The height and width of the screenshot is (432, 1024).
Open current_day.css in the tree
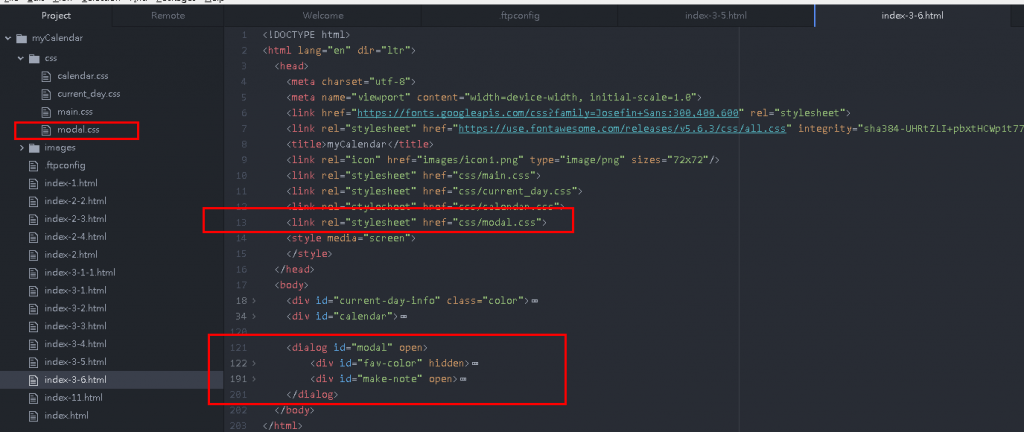(89, 94)
